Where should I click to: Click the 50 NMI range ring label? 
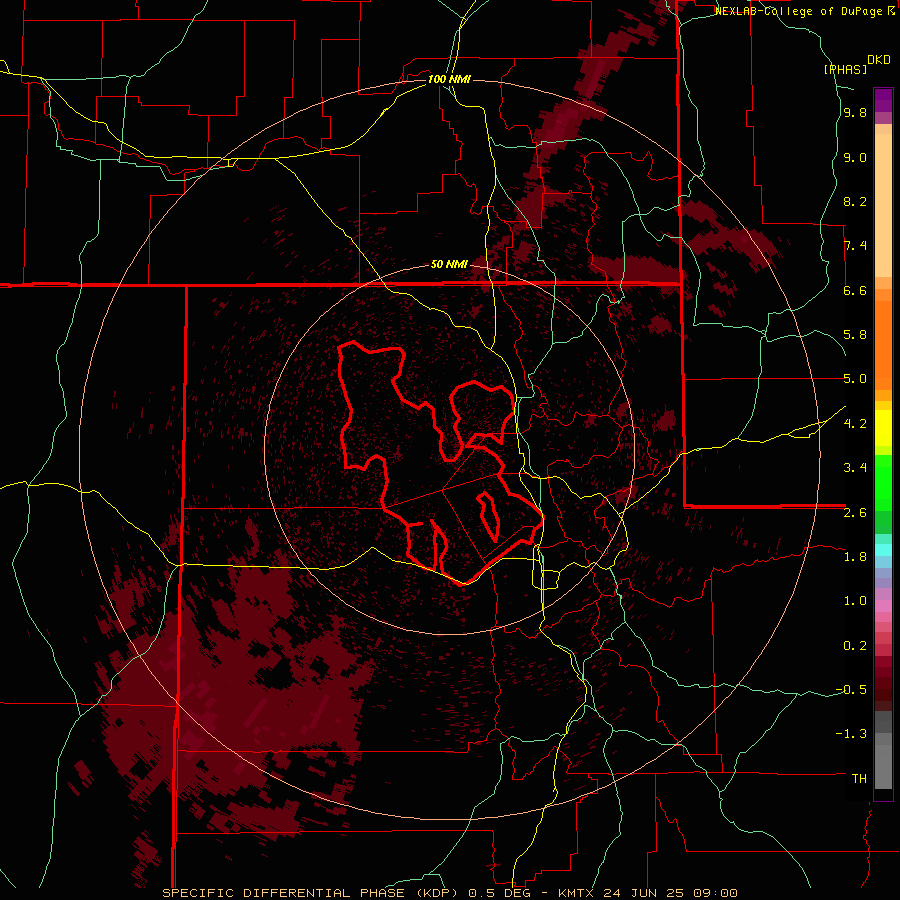(x=449, y=265)
